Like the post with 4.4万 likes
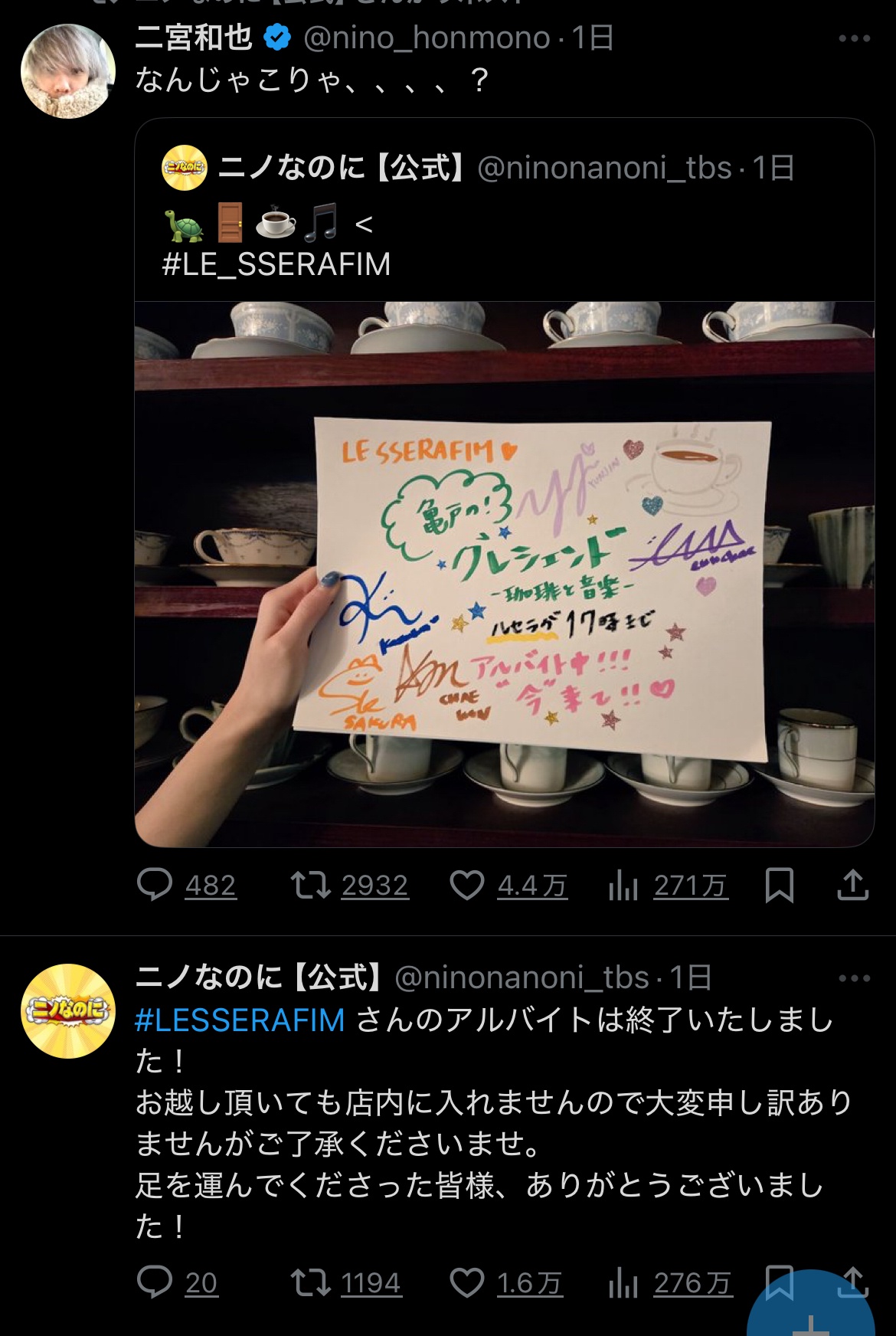Viewport: 896px width, 1336px height. [x=466, y=885]
